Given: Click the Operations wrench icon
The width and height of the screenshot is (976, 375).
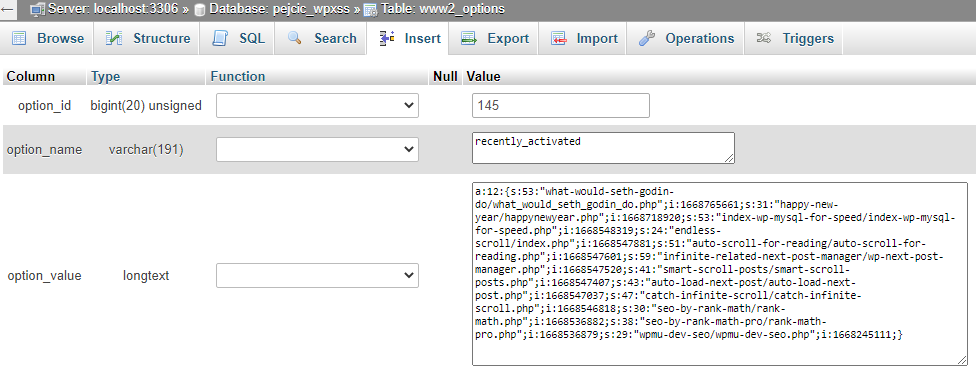Looking at the screenshot, I should [x=647, y=38].
